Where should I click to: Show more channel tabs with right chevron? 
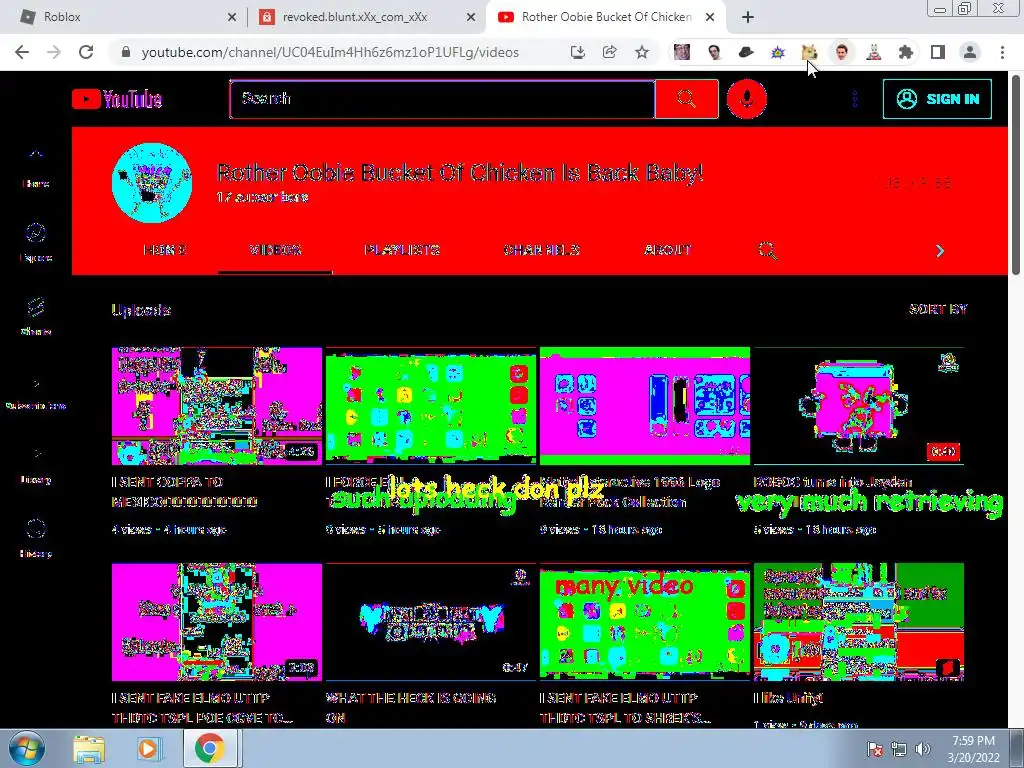click(x=940, y=251)
